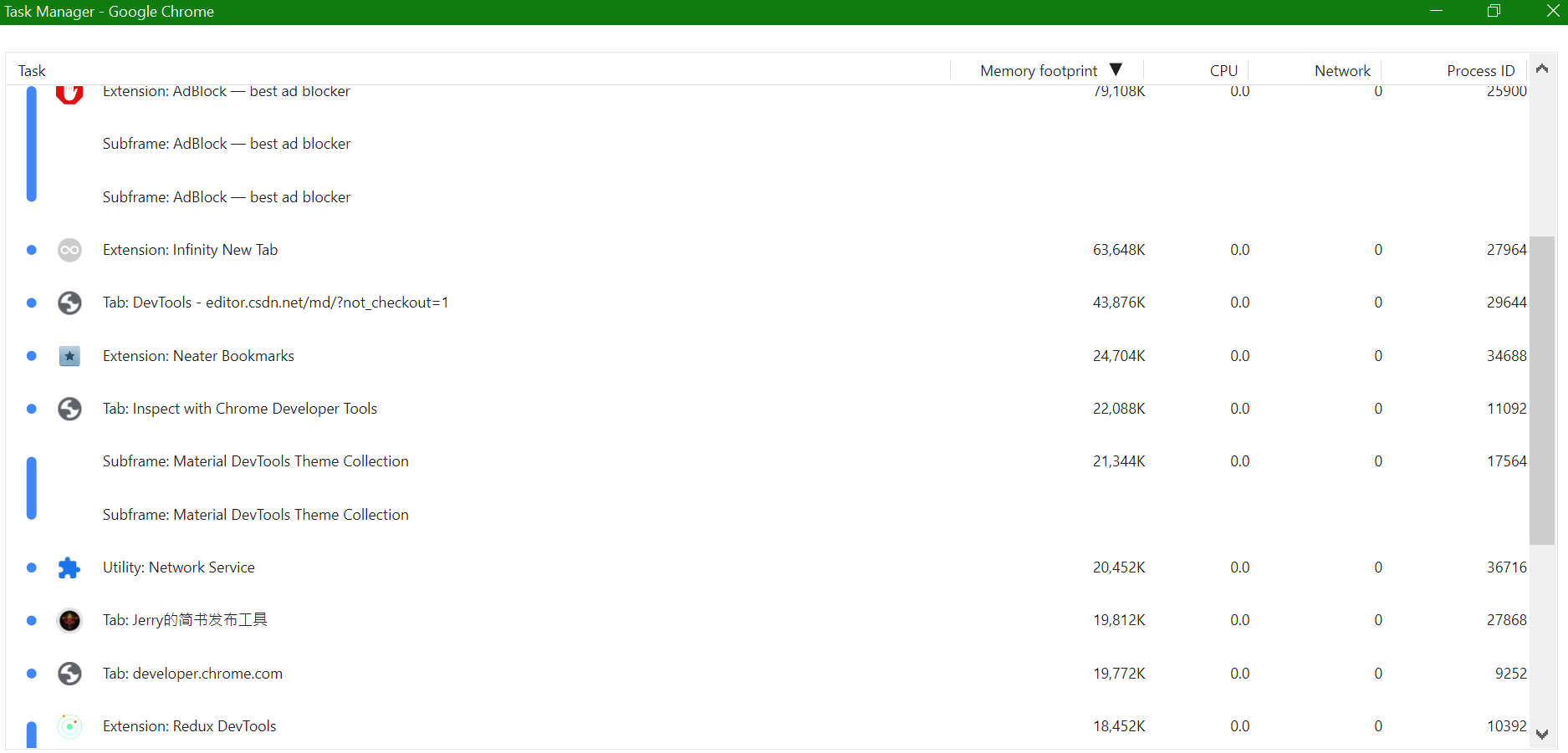Image resolution: width=1568 pixels, height=753 pixels.
Task: Click the 20,452K memory value
Action: (1119, 567)
